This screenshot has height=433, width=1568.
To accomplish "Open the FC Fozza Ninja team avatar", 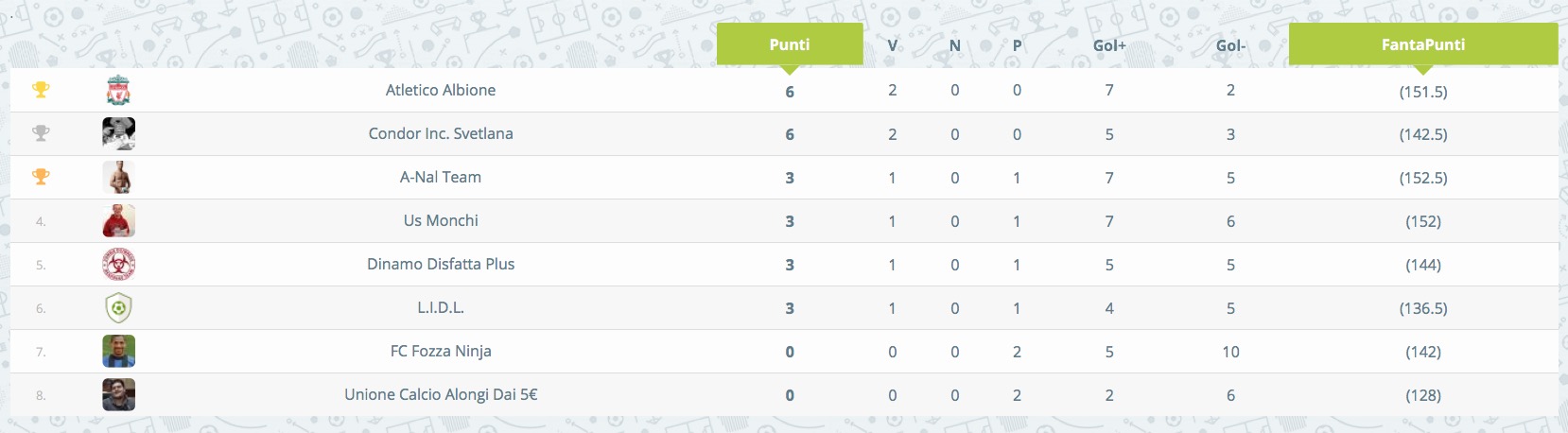I will click(118, 351).
